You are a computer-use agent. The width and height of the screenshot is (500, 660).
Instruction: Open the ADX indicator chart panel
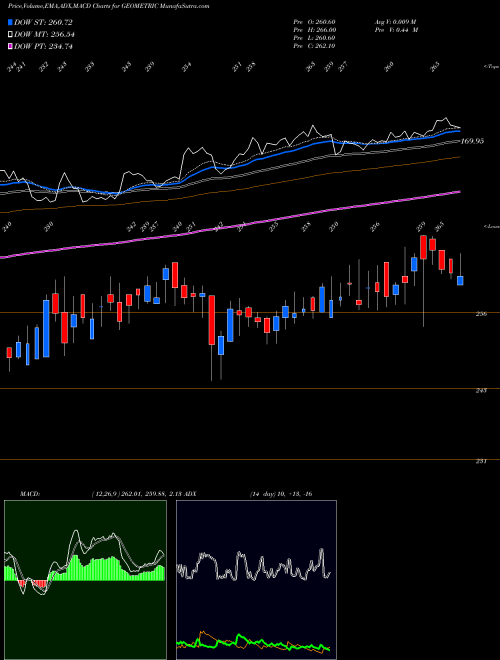pyautogui.click(x=256, y=580)
